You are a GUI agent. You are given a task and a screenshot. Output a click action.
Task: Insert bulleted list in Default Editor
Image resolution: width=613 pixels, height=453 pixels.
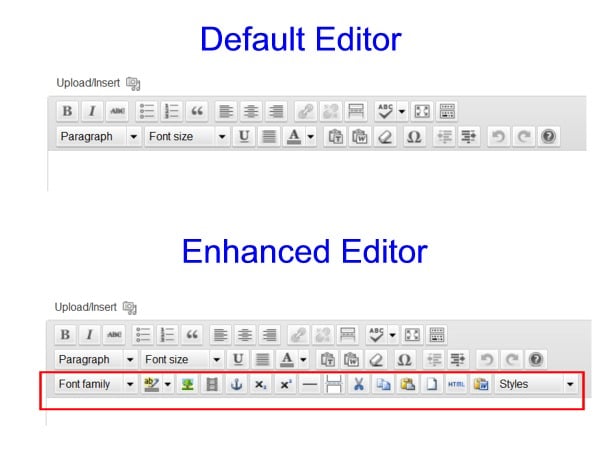coord(147,111)
